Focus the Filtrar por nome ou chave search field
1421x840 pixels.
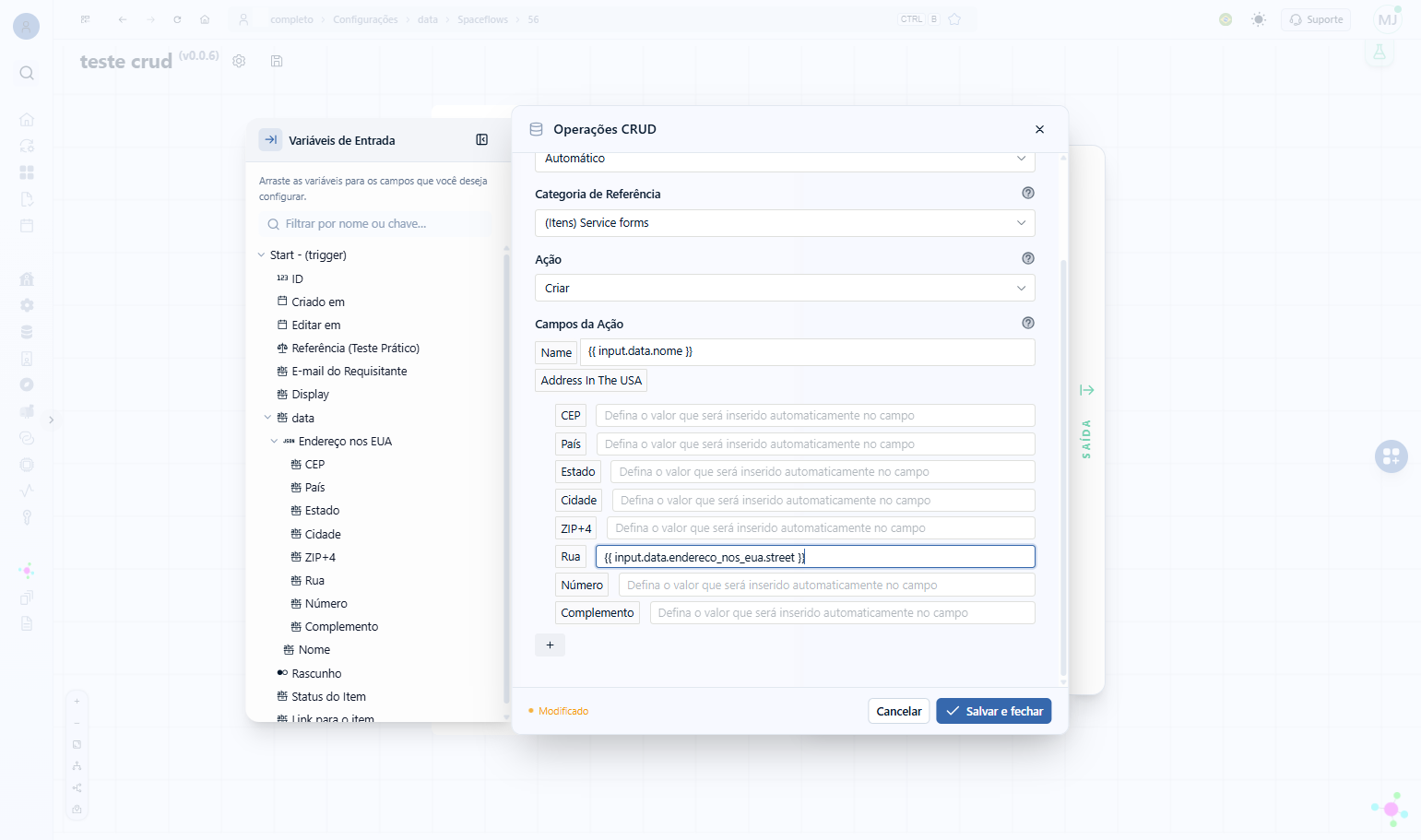point(376,224)
